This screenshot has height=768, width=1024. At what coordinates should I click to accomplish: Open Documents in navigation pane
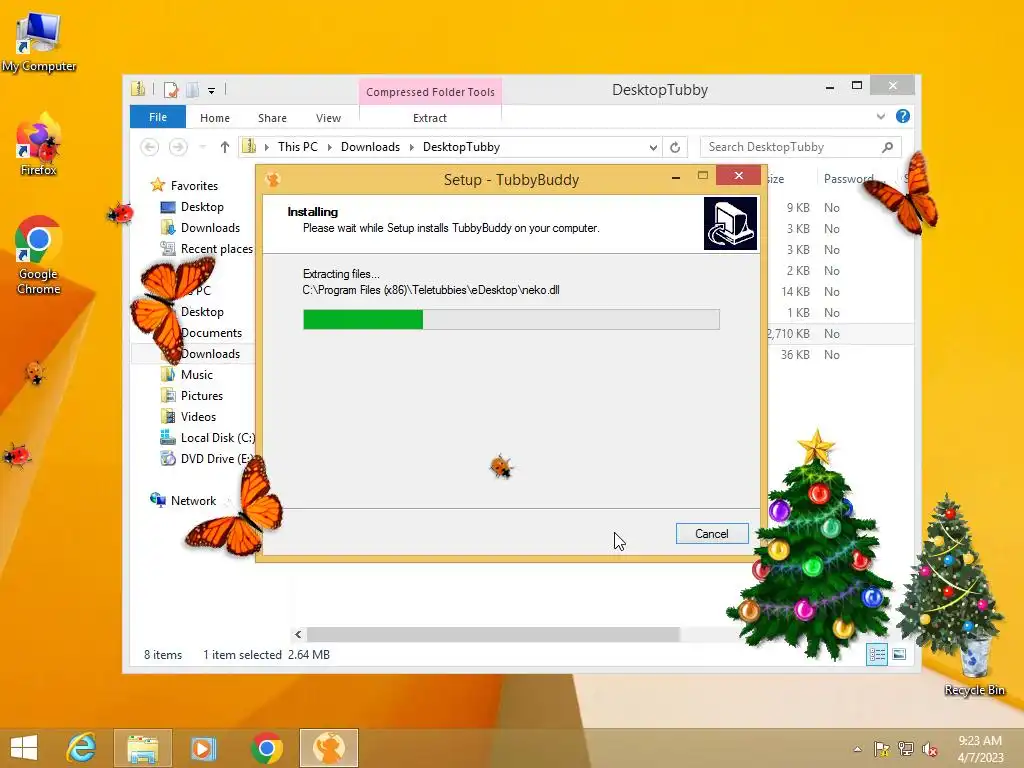click(211, 332)
